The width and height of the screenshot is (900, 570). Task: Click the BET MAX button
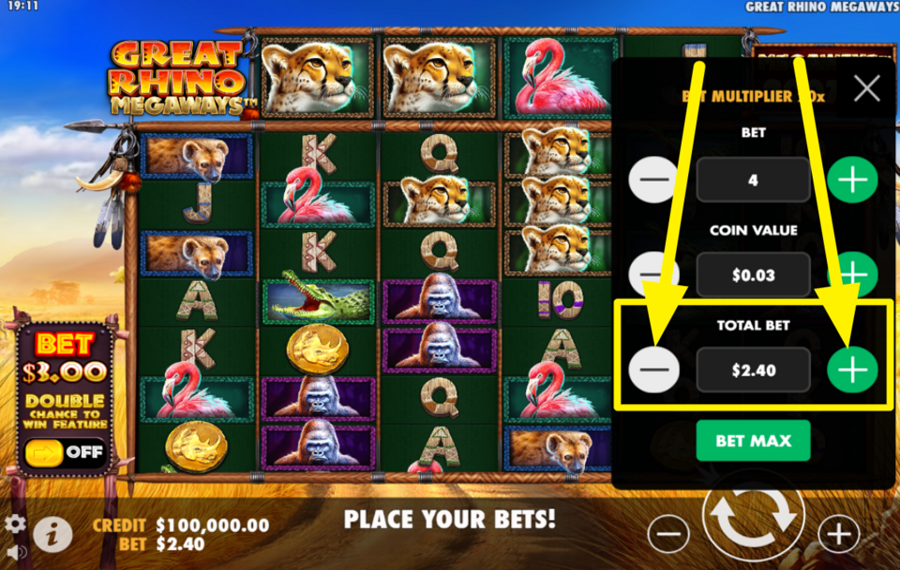pos(753,440)
